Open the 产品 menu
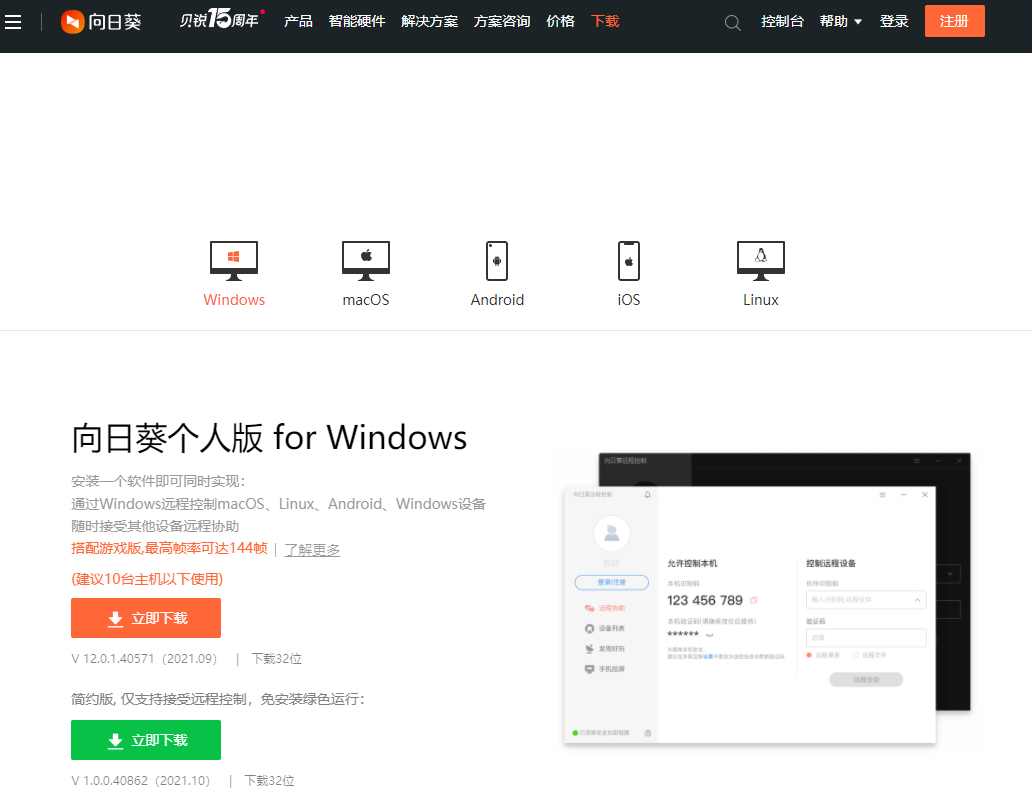This screenshot has height=802, width=1032. (298, 22)
